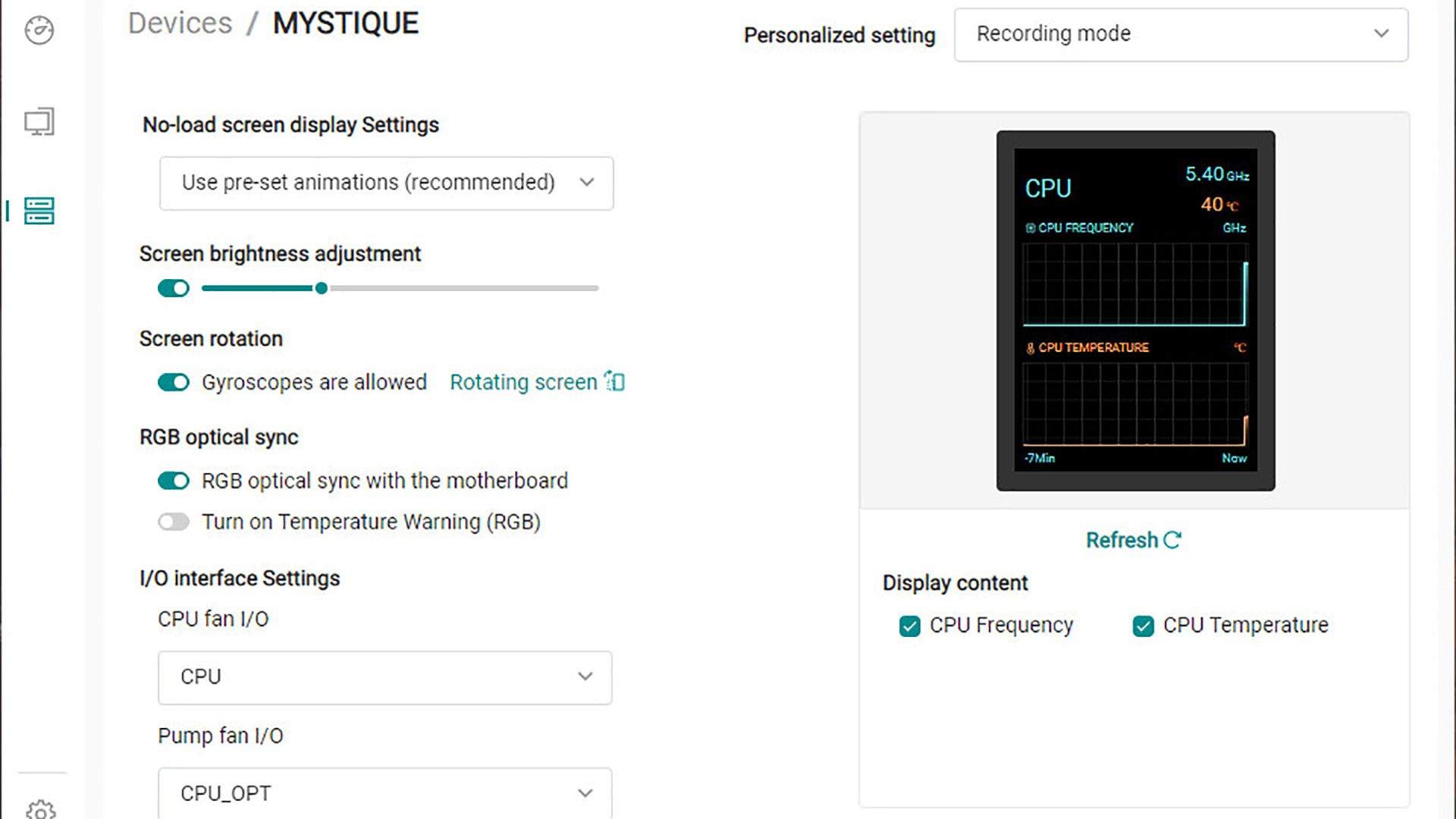Open settings gear in sidebar
Screen dimensions: 1456x819
click(x=40, y=809)
